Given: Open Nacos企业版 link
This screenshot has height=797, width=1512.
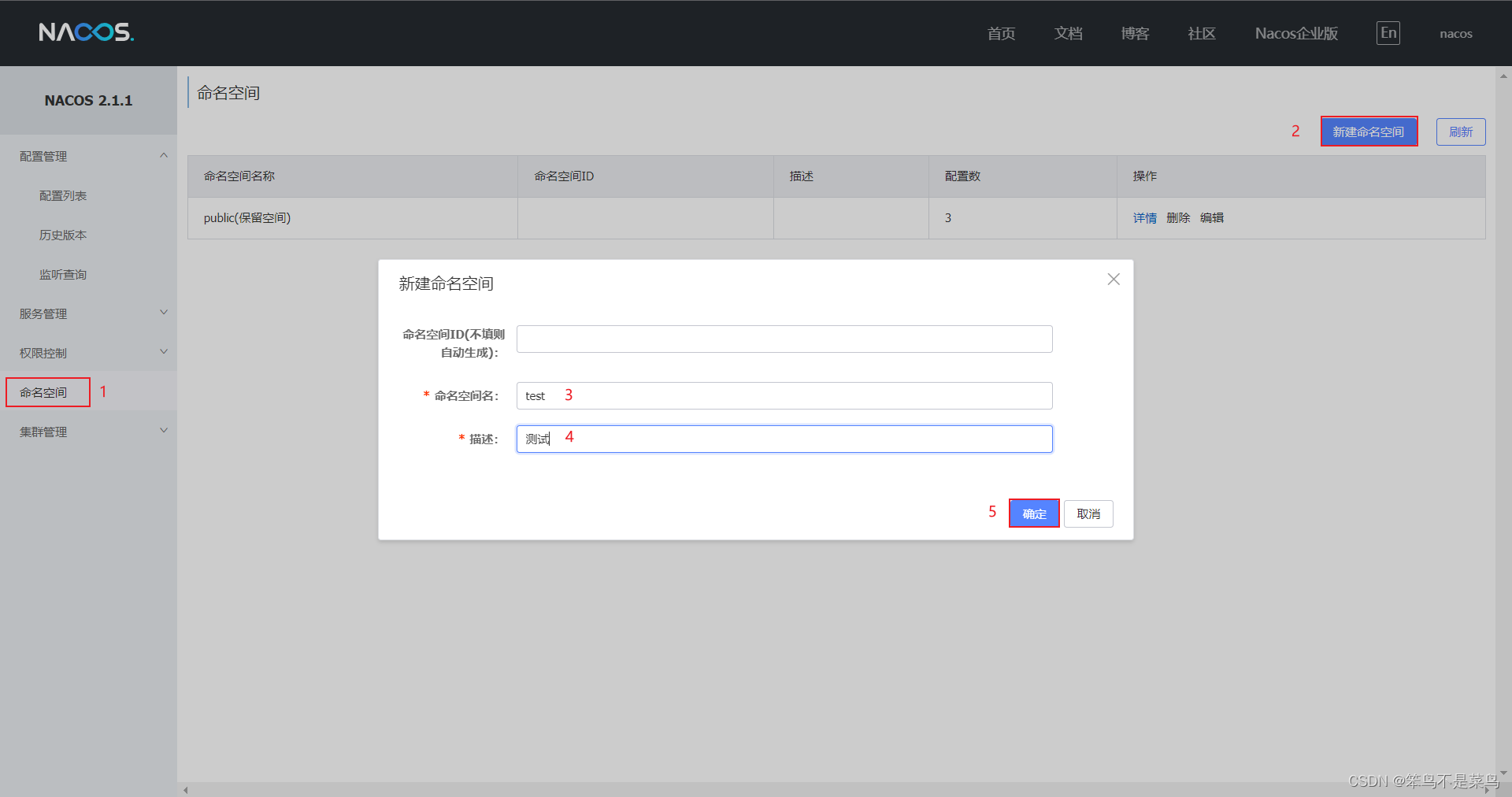Looking at the screenshot, I should (1296, 33).
